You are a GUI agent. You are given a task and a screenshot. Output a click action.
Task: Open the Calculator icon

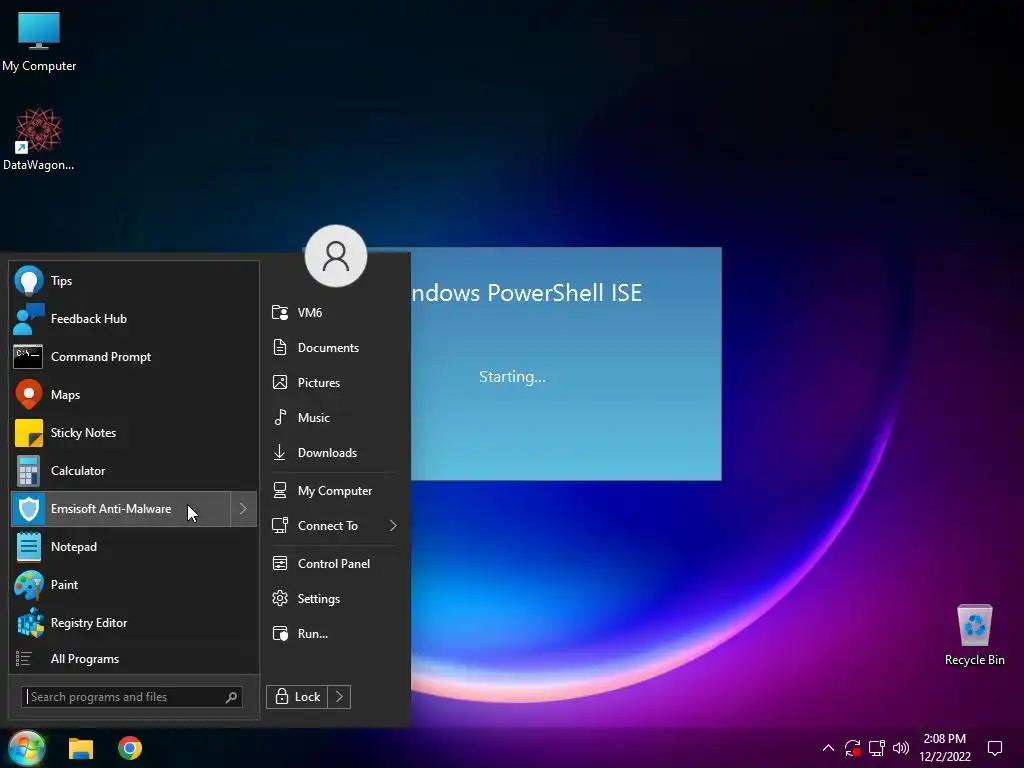pyautogui.click(x=28, y=471)
